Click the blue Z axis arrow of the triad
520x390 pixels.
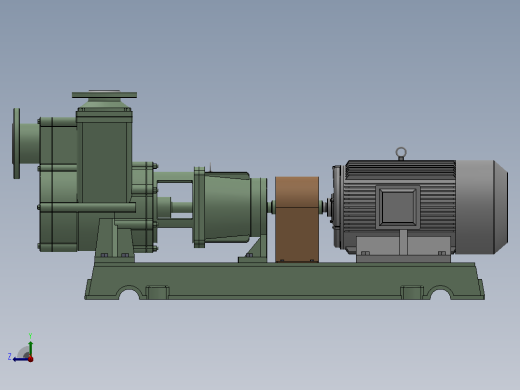click(21, 359)
